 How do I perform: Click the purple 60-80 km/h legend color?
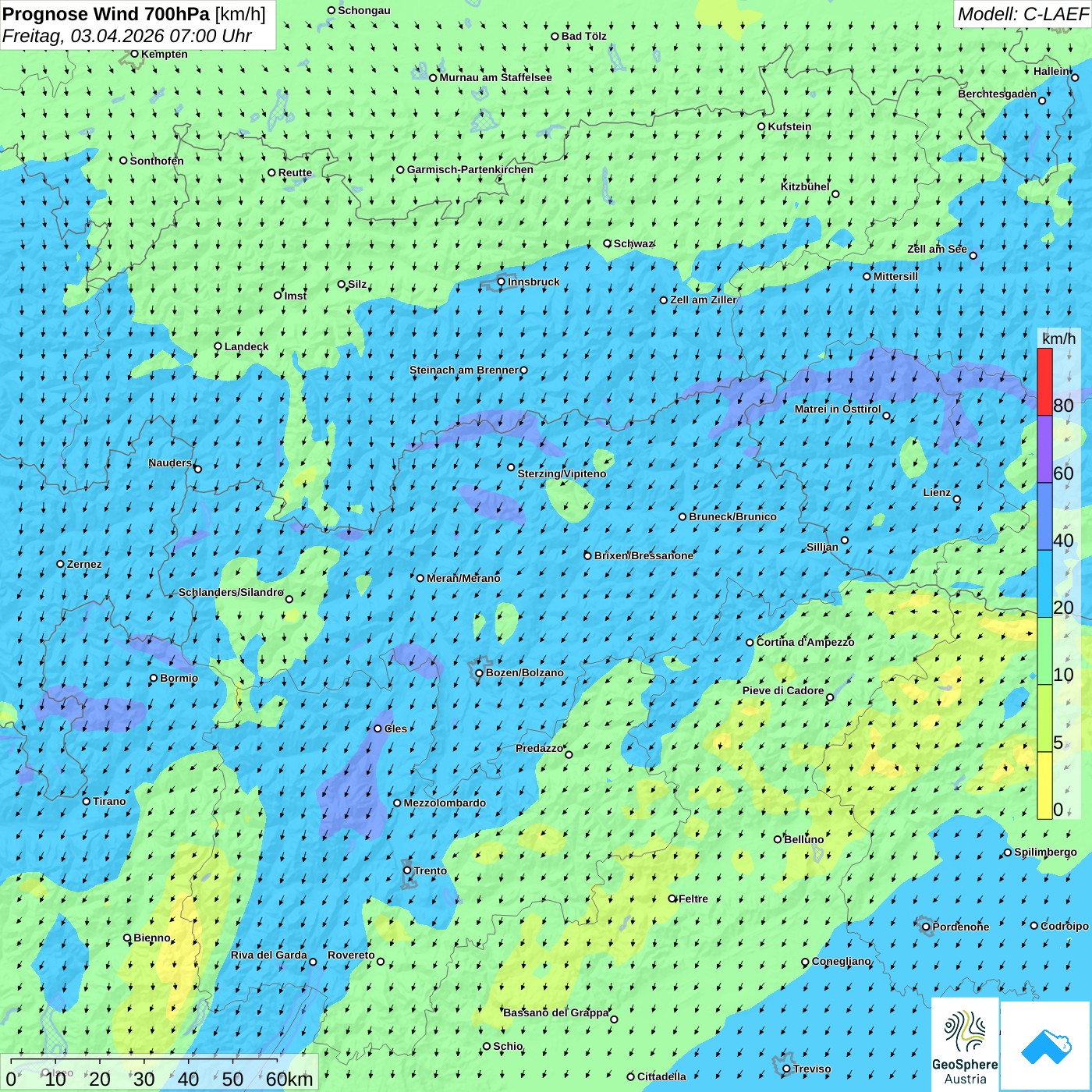(x=1044, y=449)
